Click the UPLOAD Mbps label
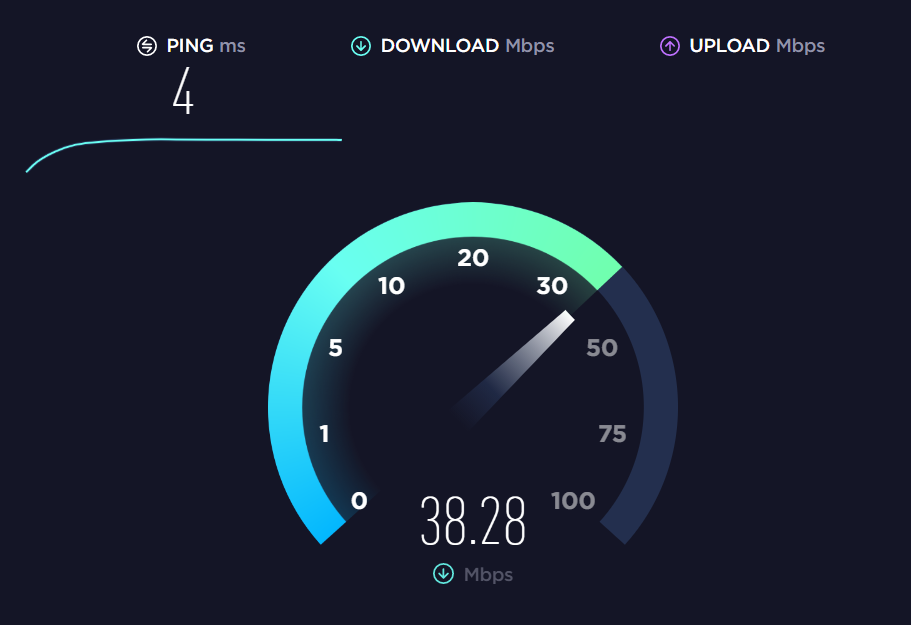 point(757,46)
